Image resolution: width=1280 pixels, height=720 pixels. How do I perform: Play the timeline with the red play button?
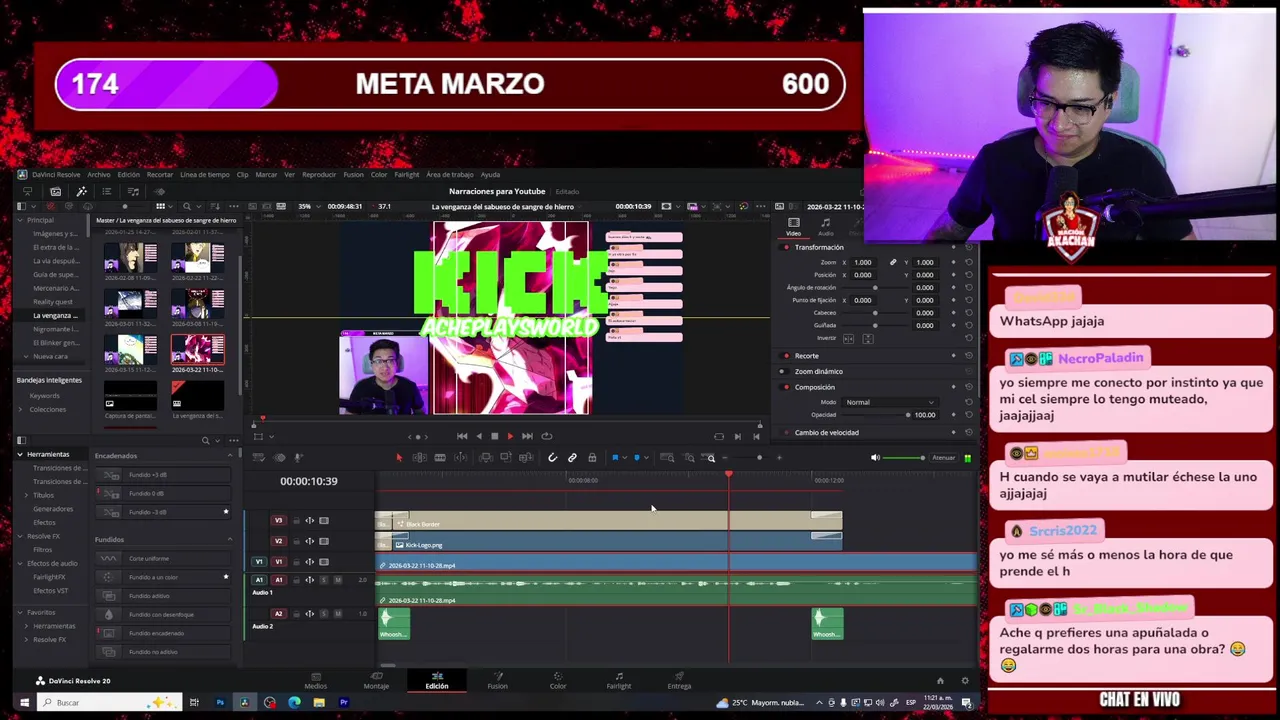click(510, 436)
